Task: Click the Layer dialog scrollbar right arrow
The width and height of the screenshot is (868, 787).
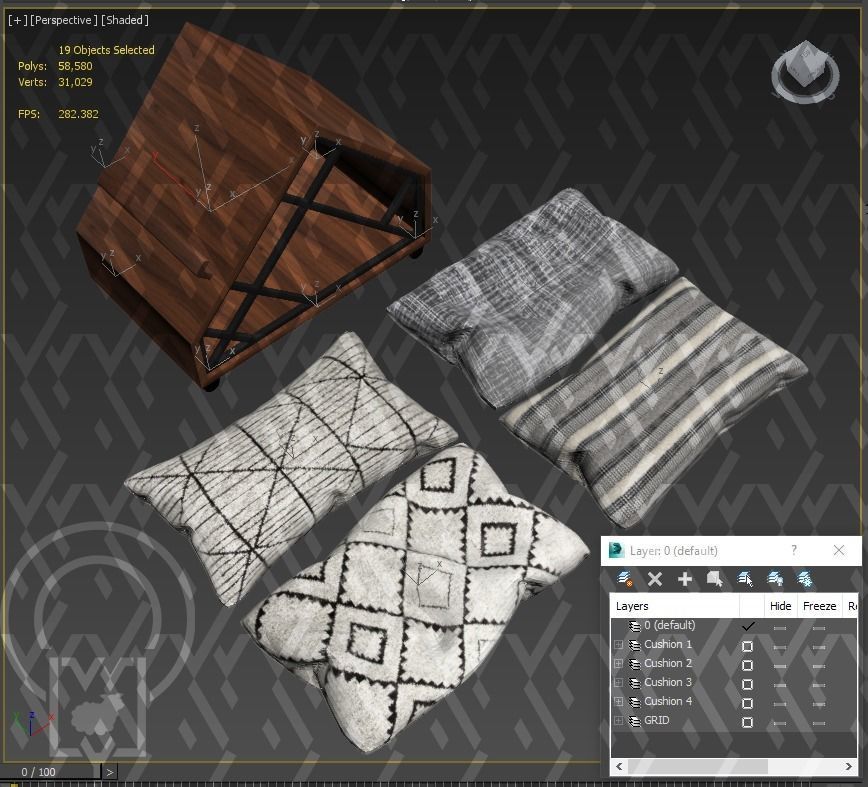Action: (x=849, y=767)
